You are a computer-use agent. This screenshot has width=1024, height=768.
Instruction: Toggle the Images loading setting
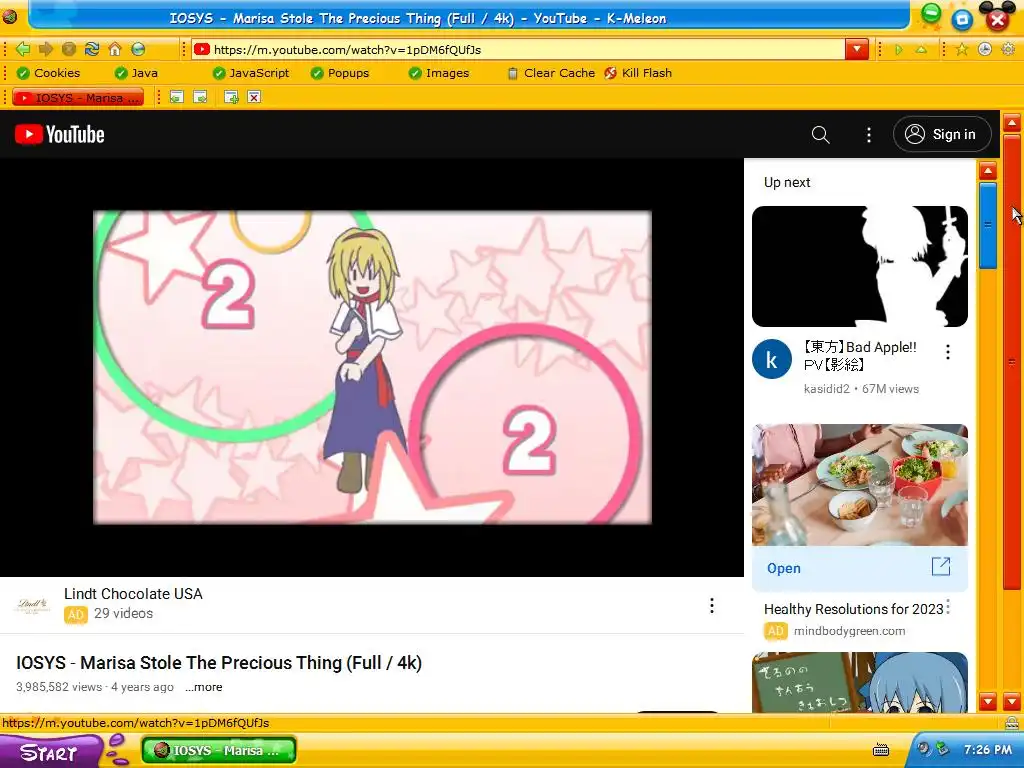pos(439,73)
